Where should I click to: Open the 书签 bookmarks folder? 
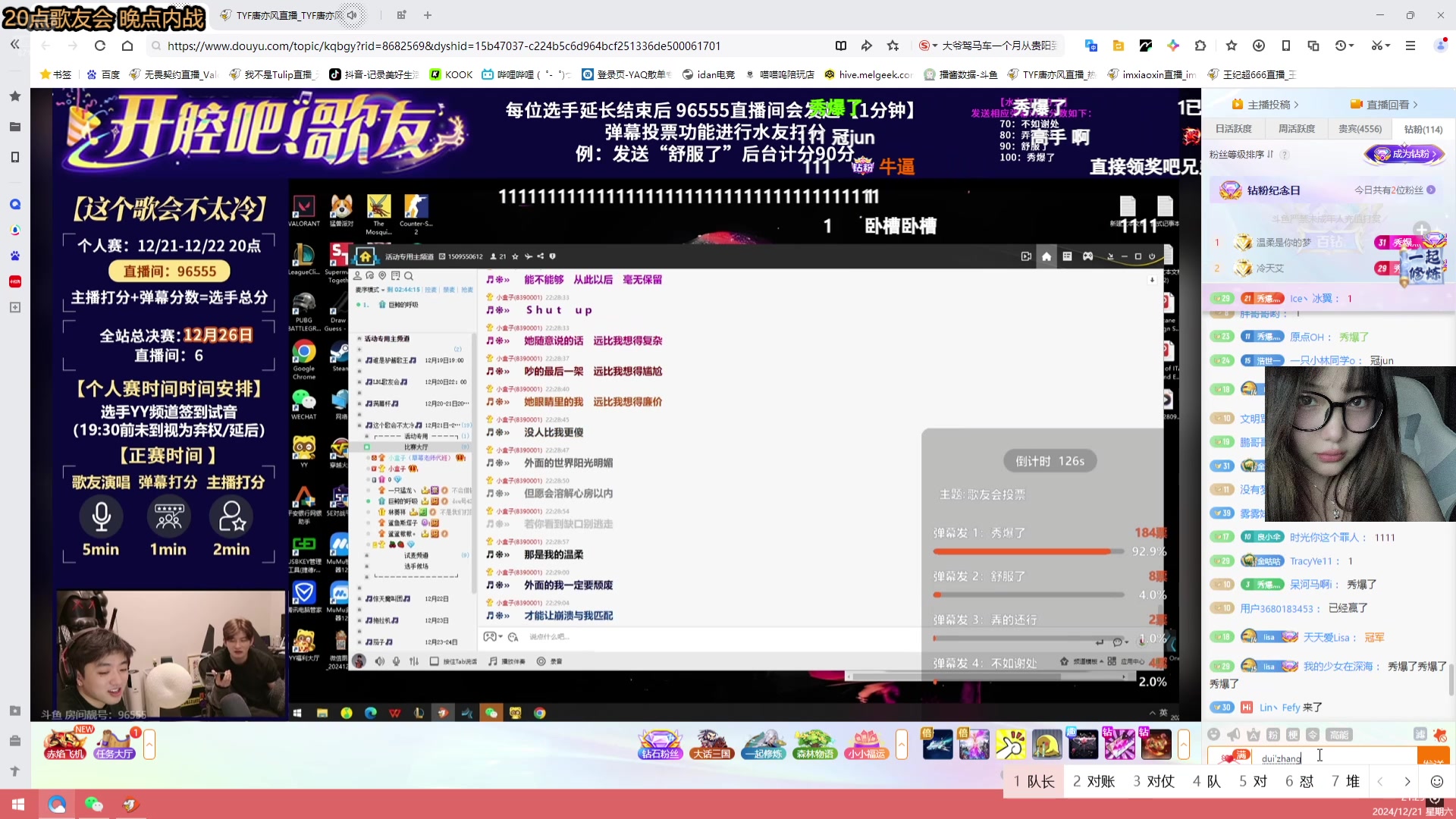click(x=55, y=74)
